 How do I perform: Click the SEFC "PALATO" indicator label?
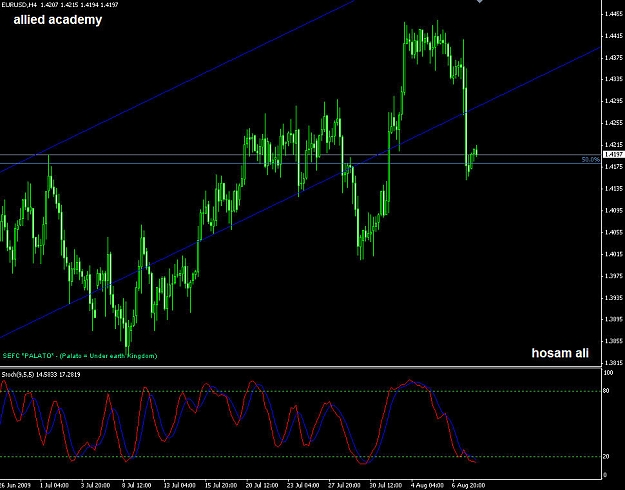click(80, 356)
